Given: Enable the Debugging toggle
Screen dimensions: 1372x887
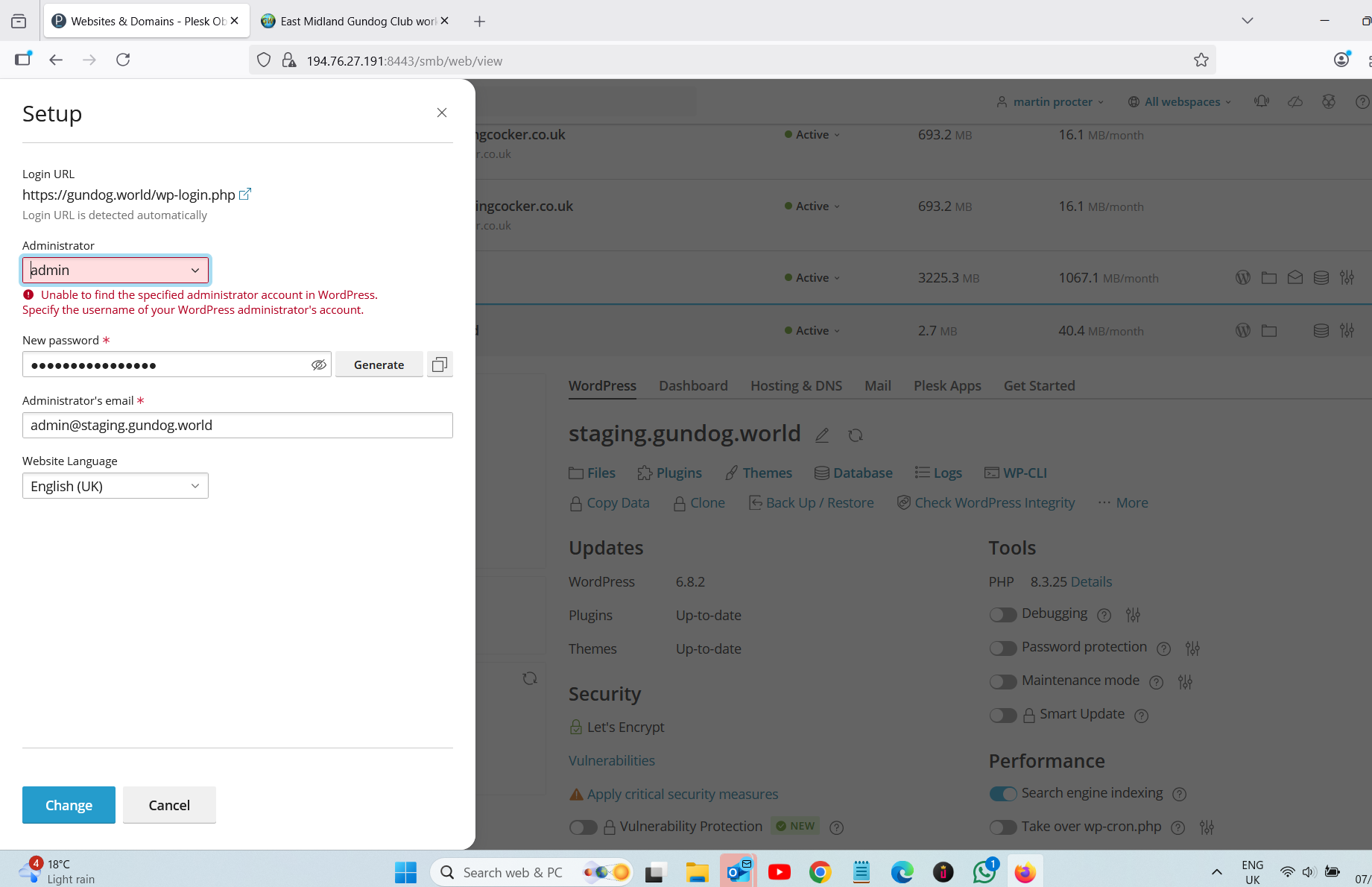Looking at the screenshot, I should click(x=1003, y=615).
